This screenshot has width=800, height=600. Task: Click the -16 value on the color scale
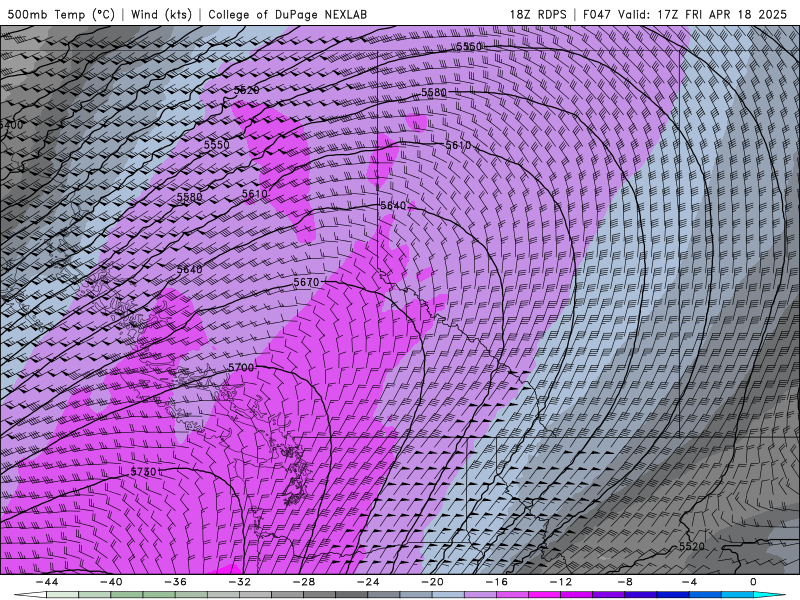pyautogui.click(x=496, y=582)
